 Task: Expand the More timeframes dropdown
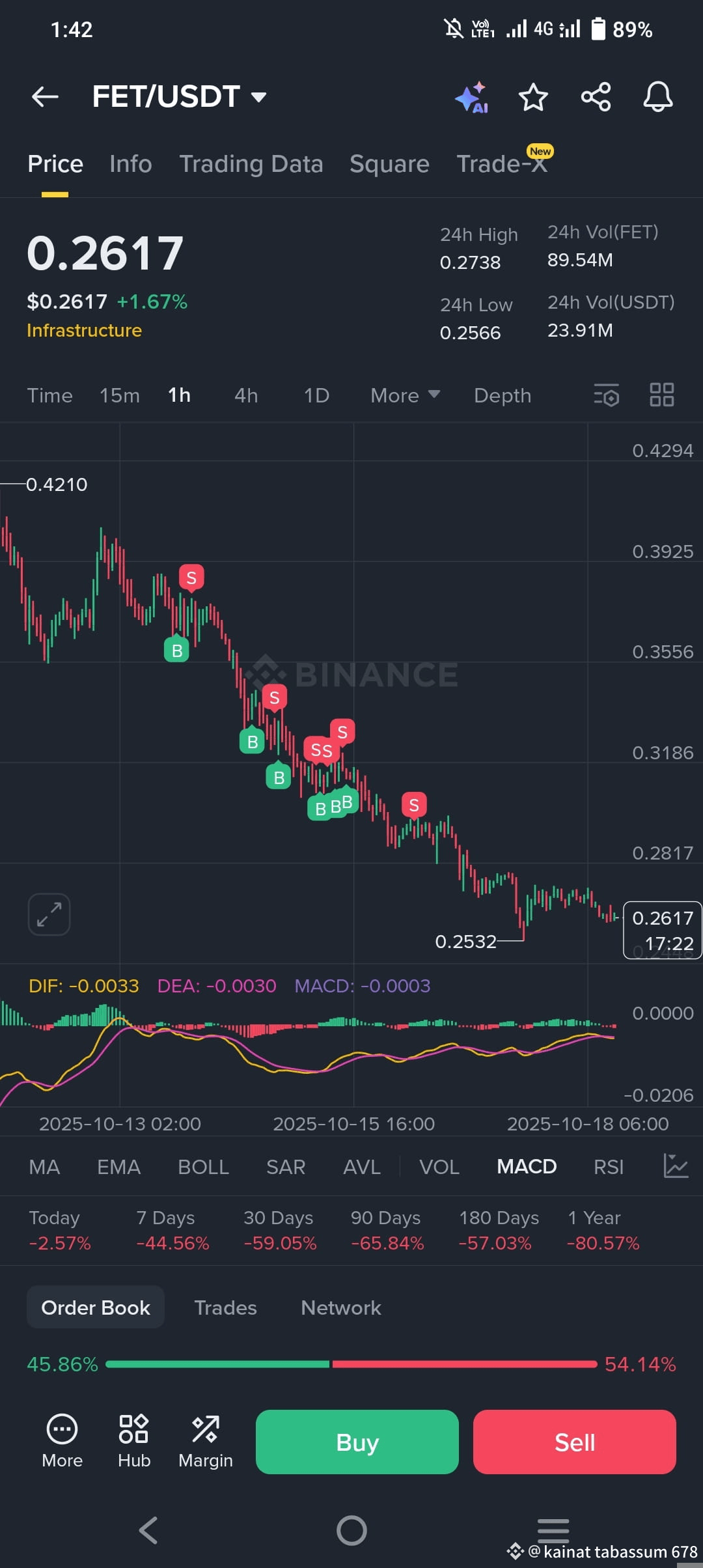(x=405, y=395)
